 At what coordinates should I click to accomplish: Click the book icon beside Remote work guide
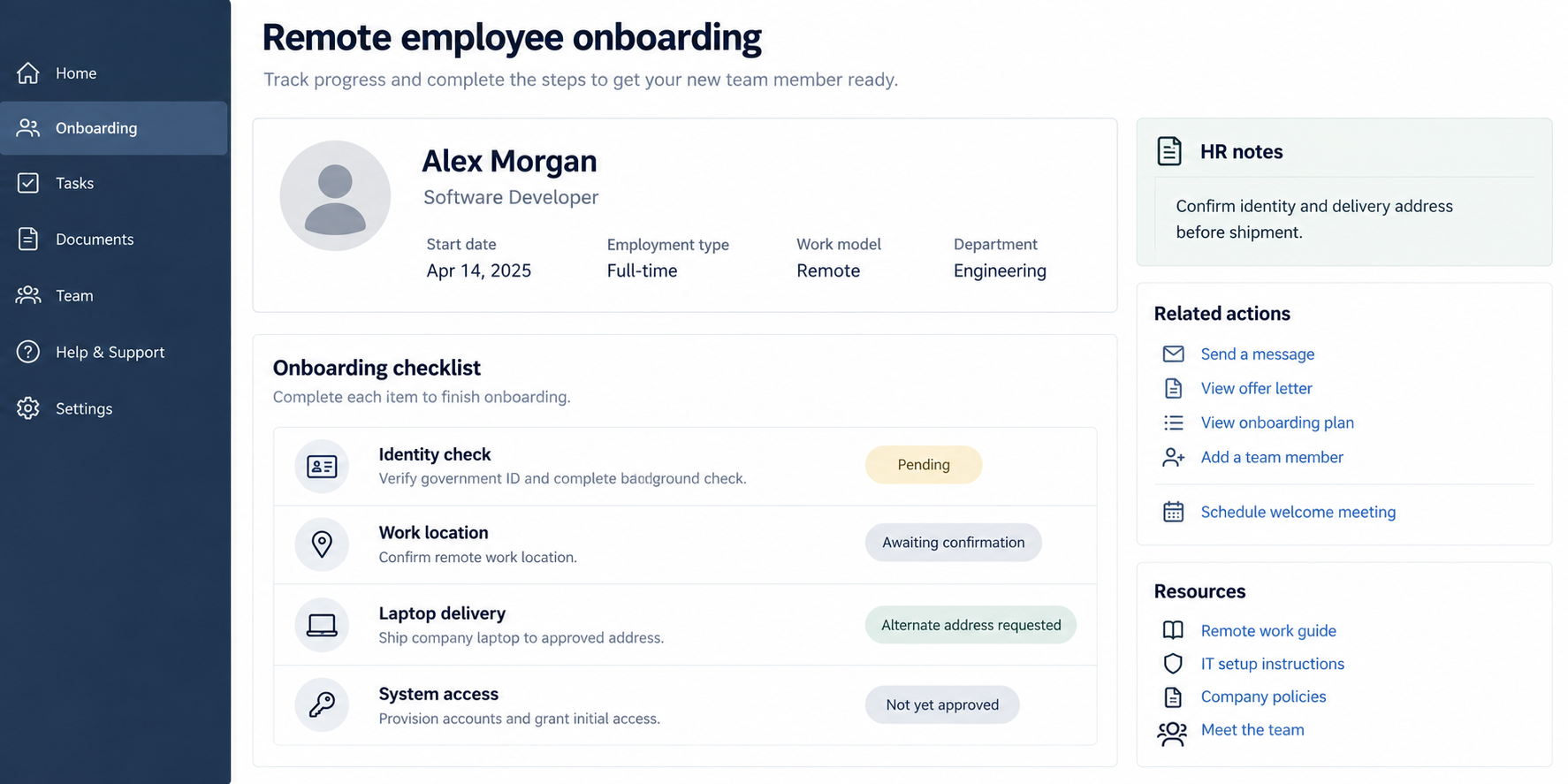point(1173,630)
